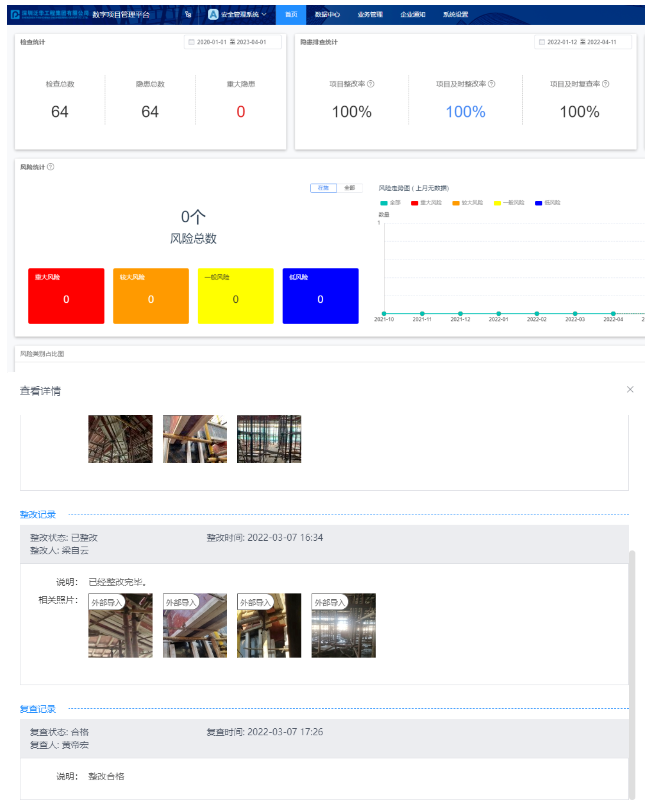The image size is (651, 806).
Task: Click help icon beside 项目及时整改率
Action: (492, 84)
